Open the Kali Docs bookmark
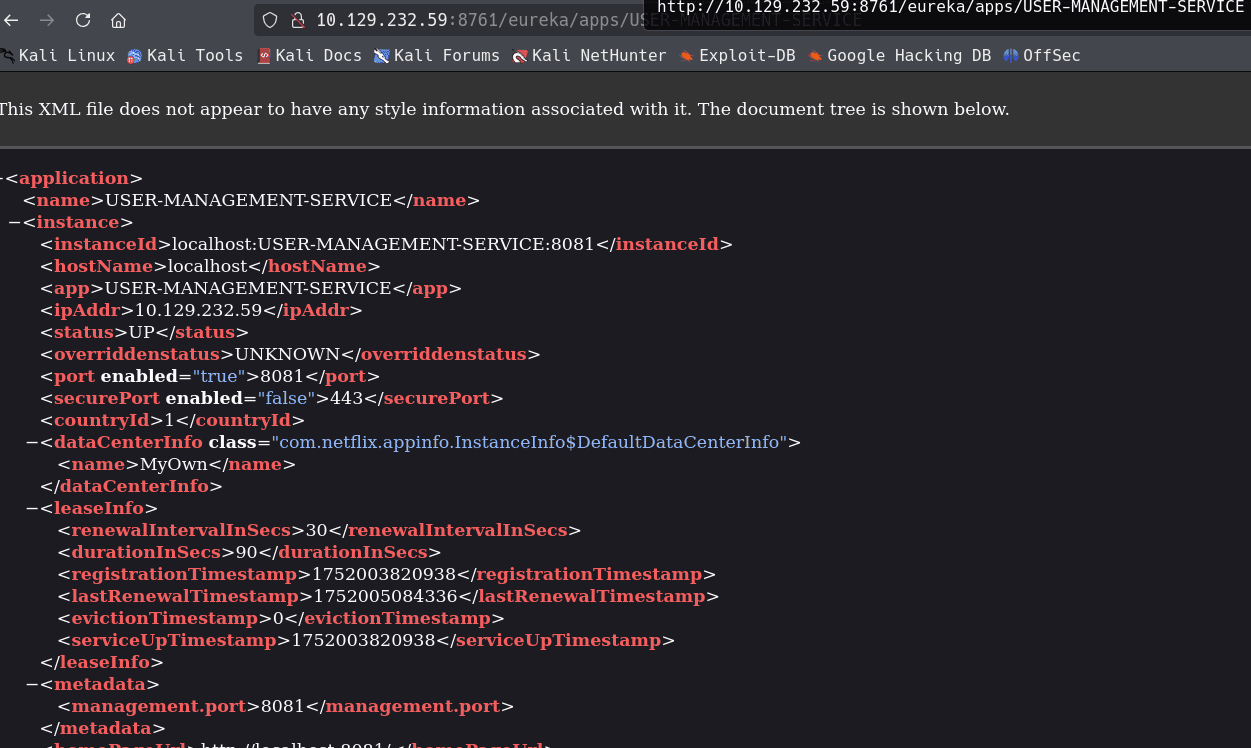This screenshot has height=748, width=1251. tap(309, 56)
